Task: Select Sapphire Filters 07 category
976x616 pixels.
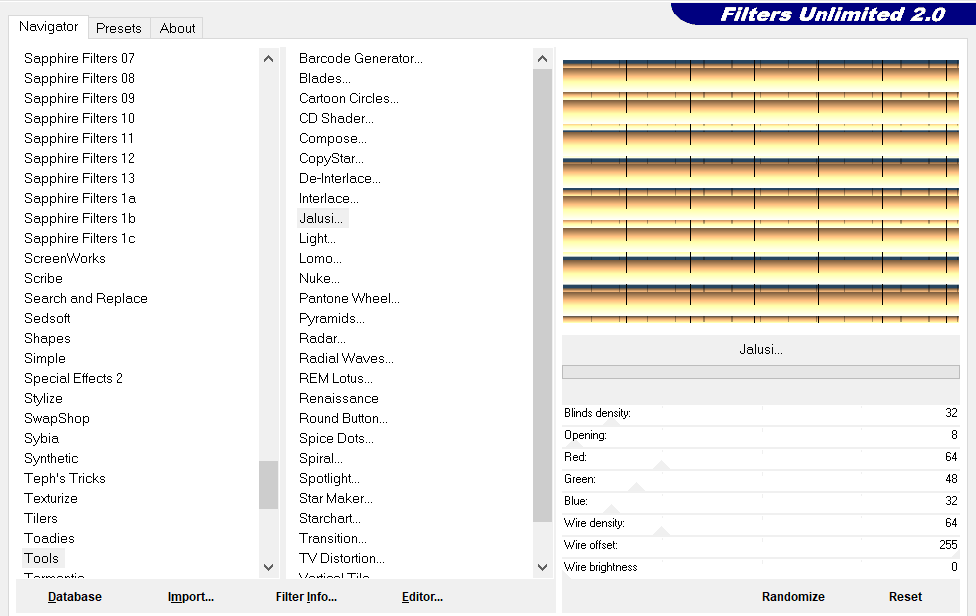Action: [79, 58]
